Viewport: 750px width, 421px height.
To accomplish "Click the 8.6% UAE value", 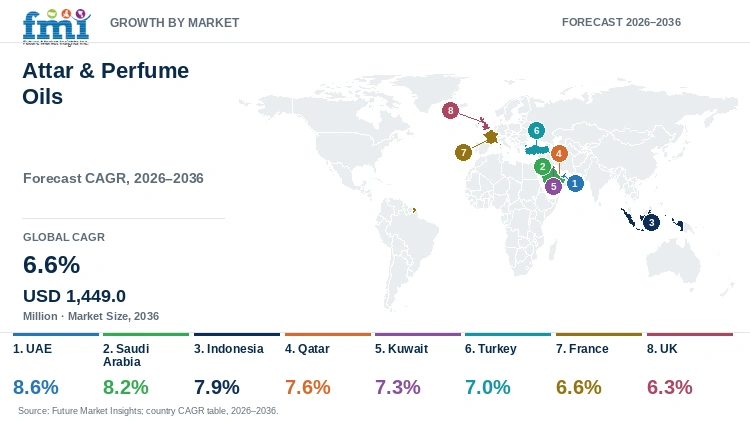I will [36, 387].
